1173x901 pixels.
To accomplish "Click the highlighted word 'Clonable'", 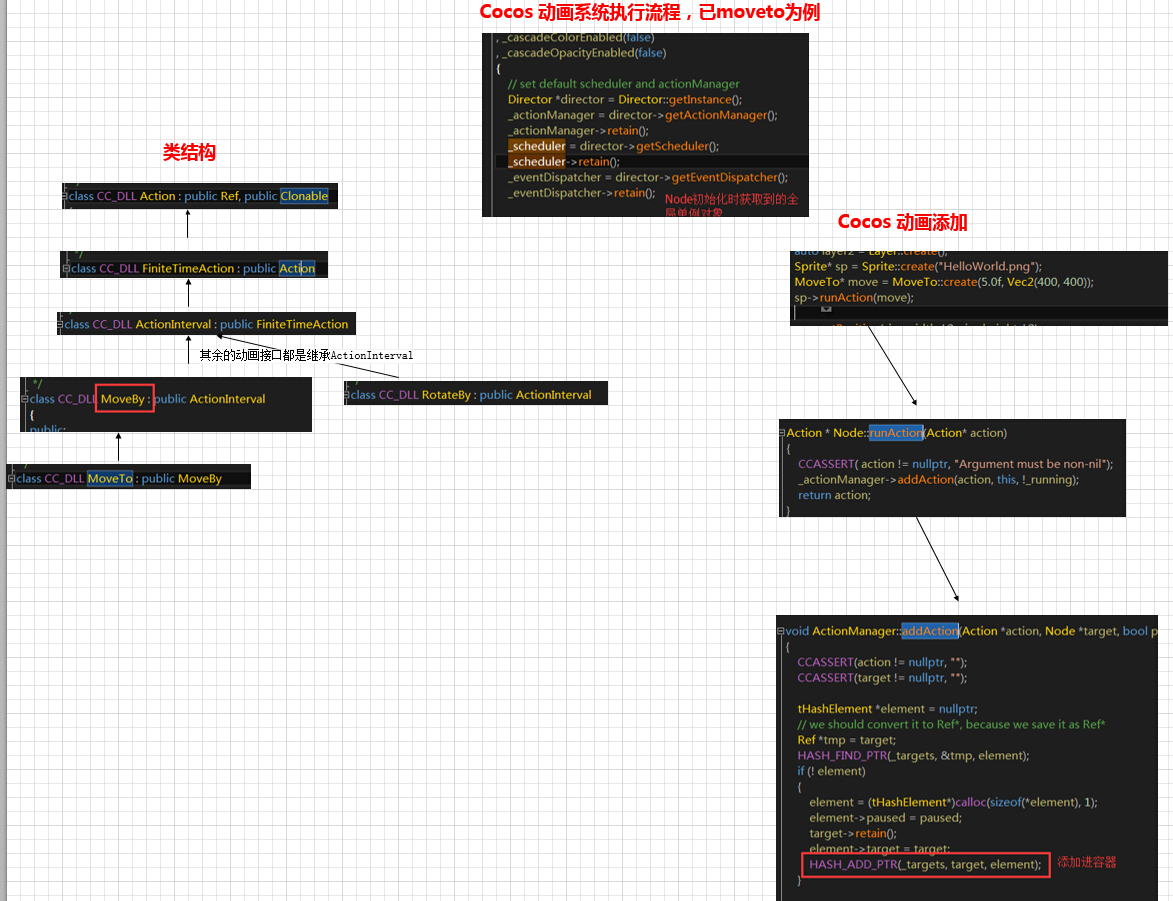I will 304,196.
